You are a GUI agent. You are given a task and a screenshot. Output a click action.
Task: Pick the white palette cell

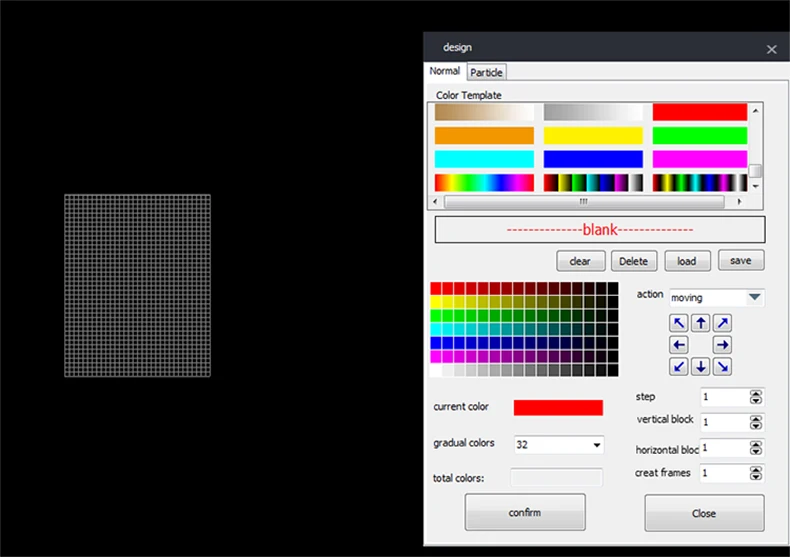[436, 371]
